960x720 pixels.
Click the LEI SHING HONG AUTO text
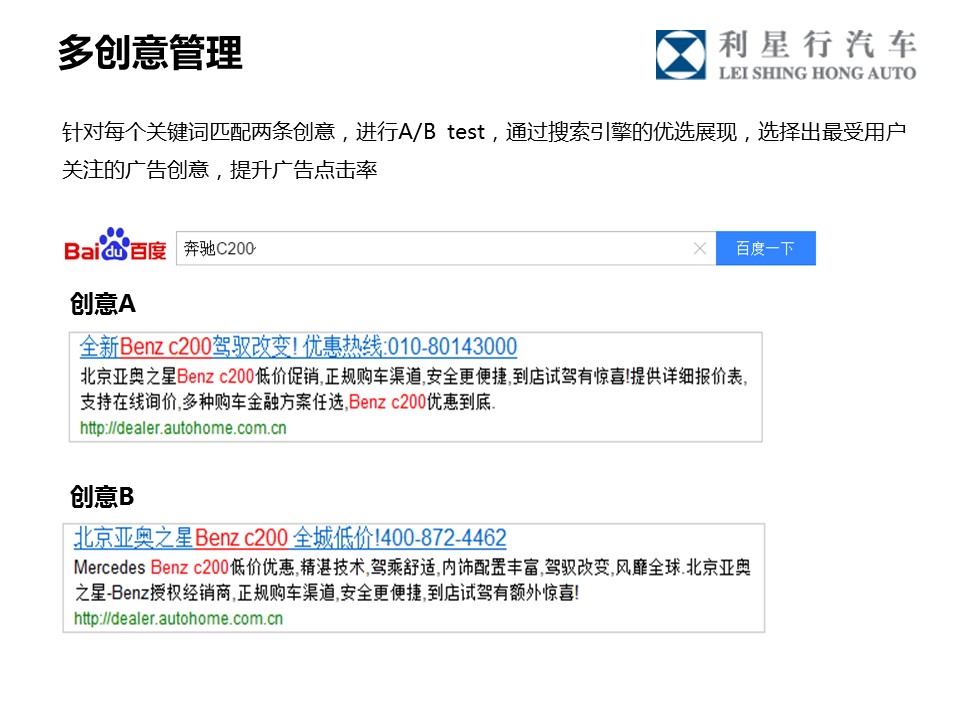[x=816, y=73]
